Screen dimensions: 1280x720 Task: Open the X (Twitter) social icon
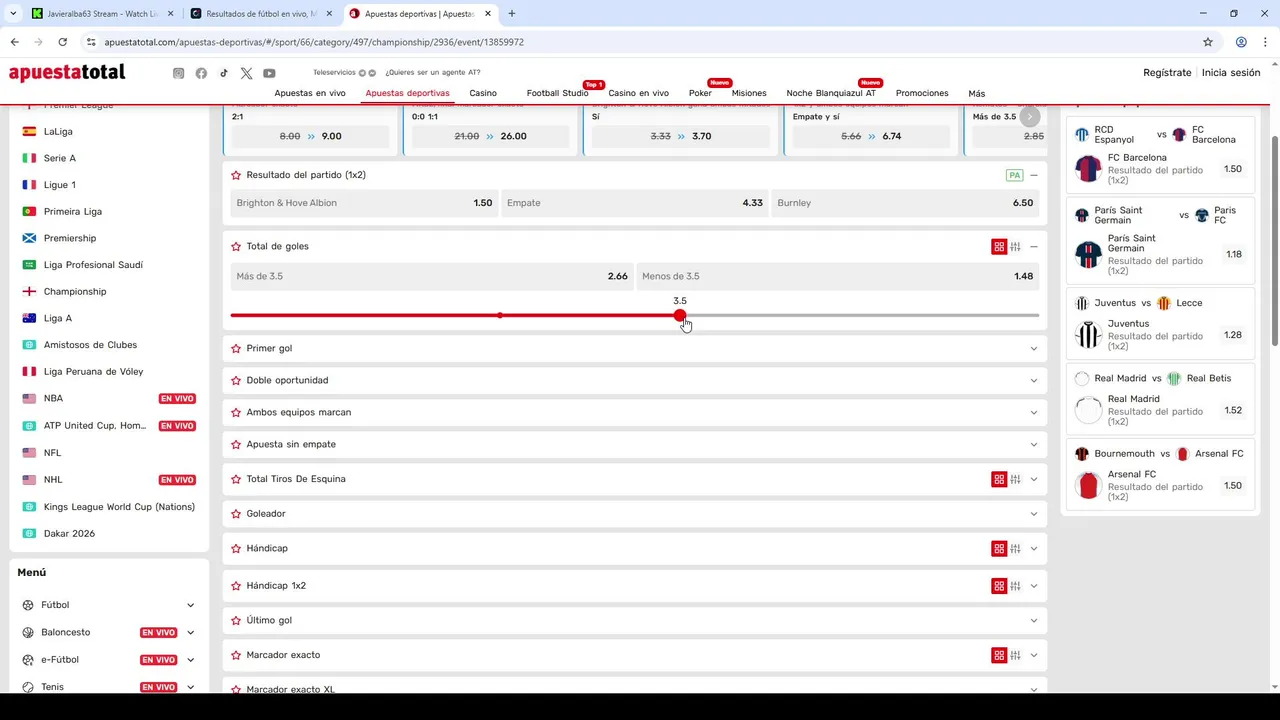coord(246,73)
